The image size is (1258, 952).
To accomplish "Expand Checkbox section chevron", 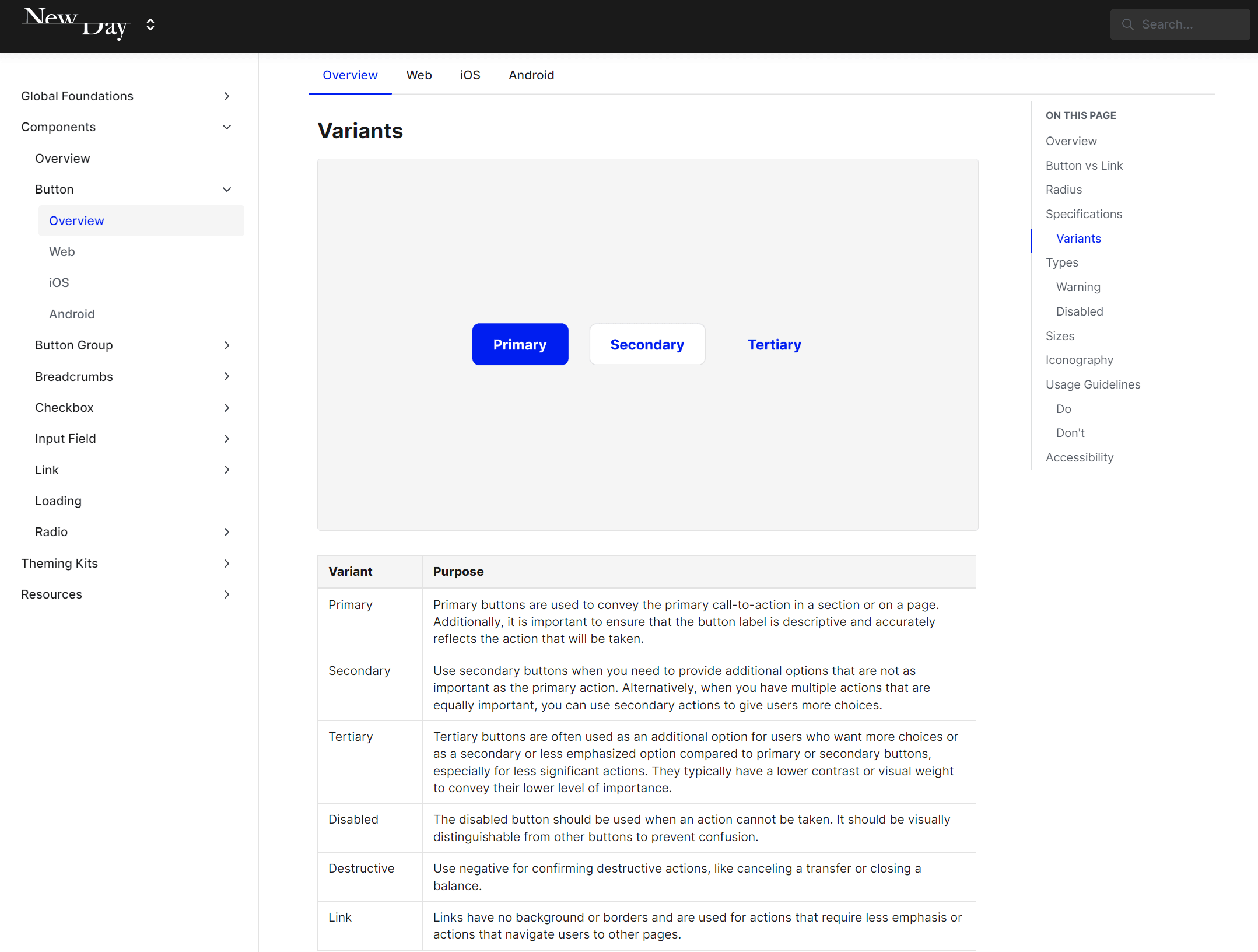I will tap(227, 408).
